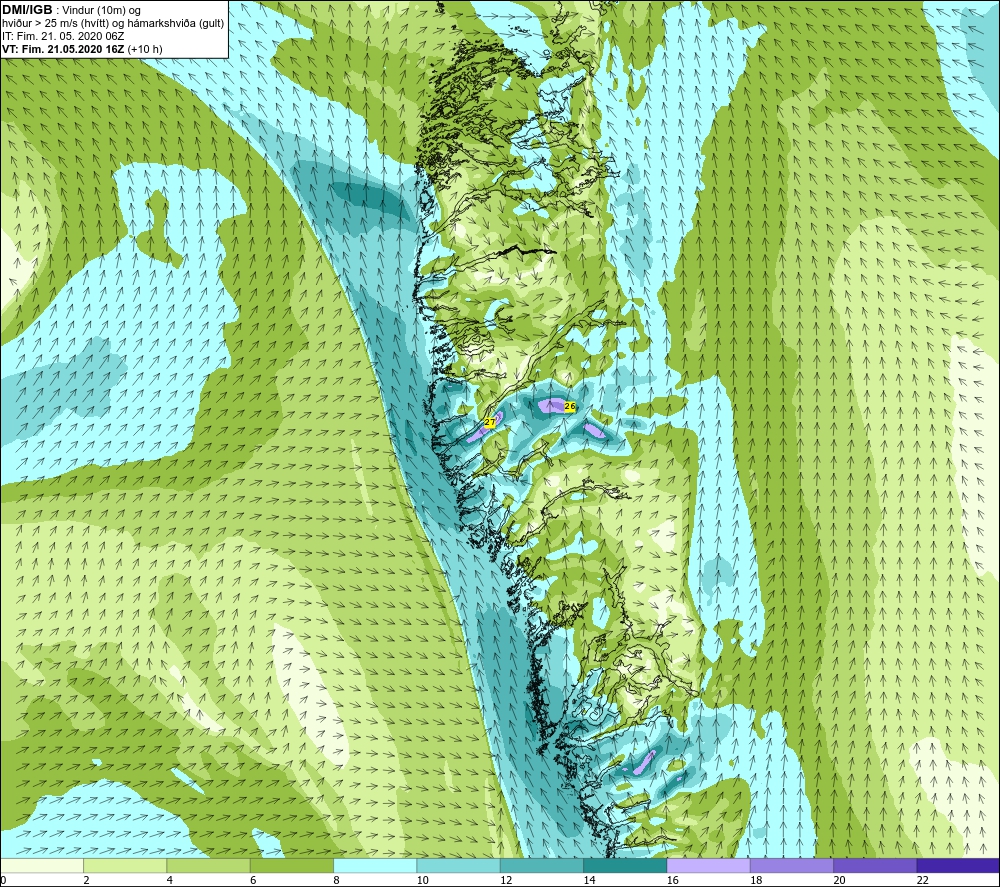
Task: Select the 16–18 m/s light purple legend swatch
Action: click(708, 865)
